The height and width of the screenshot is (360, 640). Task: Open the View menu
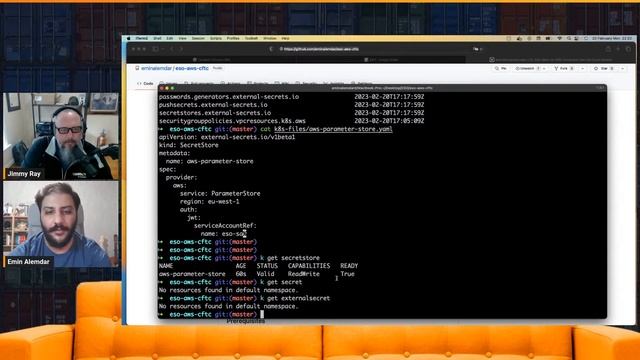coord(182,38)
